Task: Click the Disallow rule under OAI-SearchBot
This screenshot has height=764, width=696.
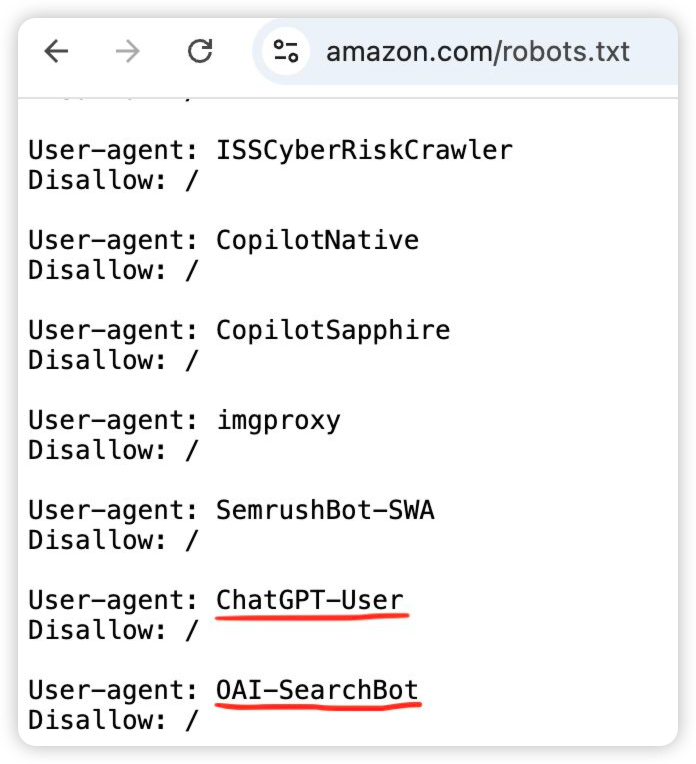Action: (113, 721)
